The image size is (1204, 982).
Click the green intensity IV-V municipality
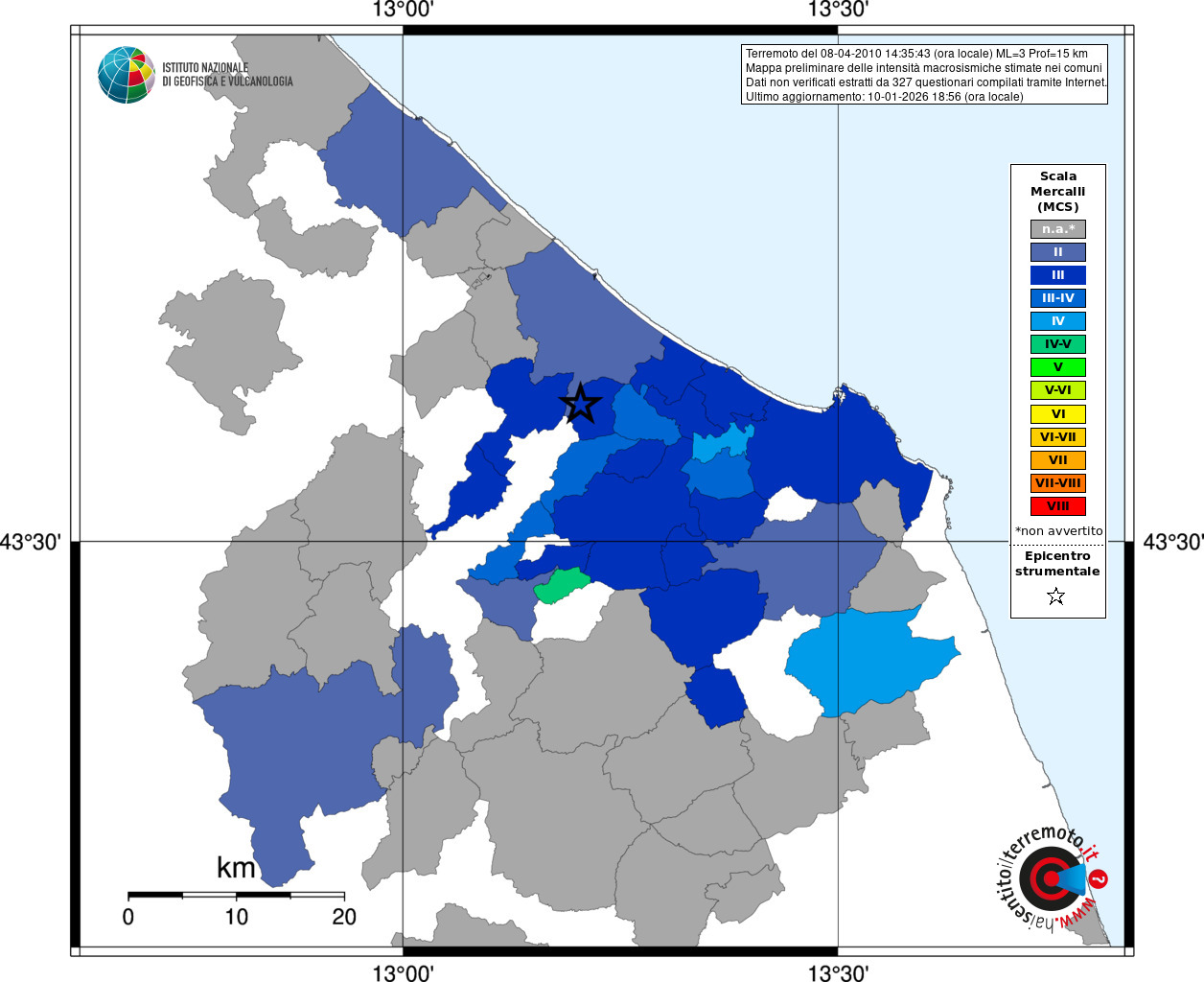pos(562,584)
